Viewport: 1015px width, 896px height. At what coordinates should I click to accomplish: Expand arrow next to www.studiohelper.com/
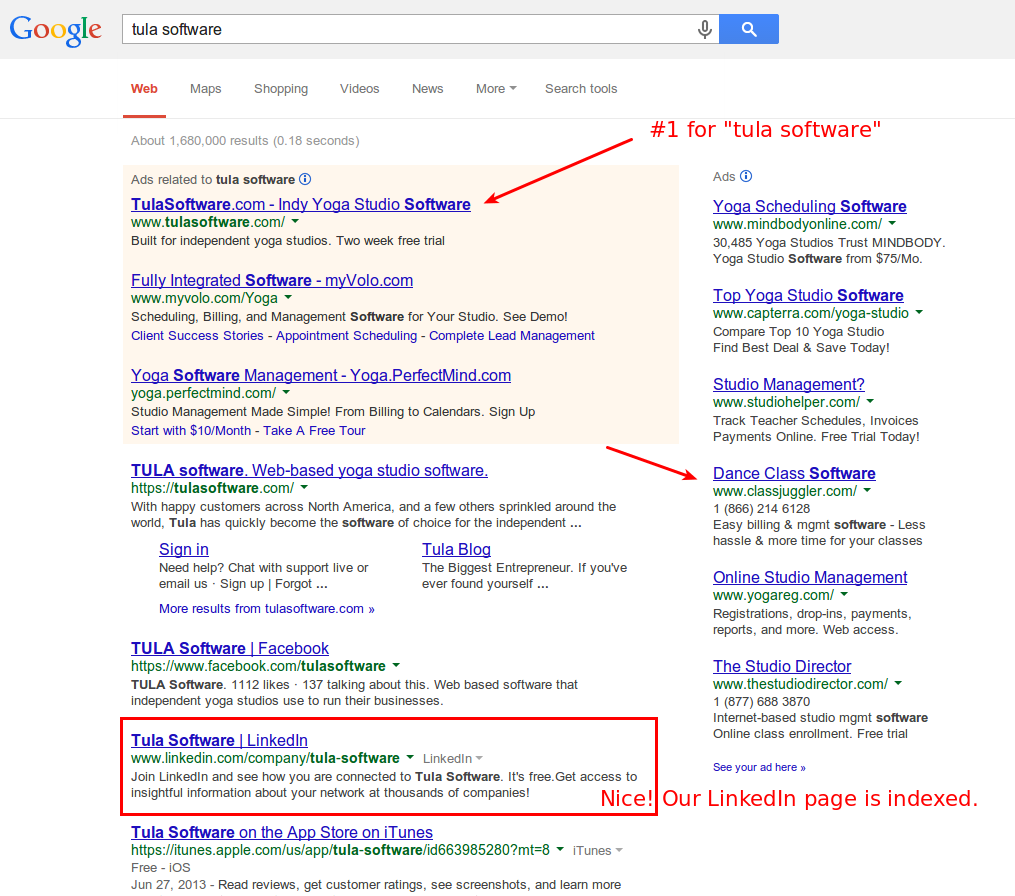tap(870, 401)
